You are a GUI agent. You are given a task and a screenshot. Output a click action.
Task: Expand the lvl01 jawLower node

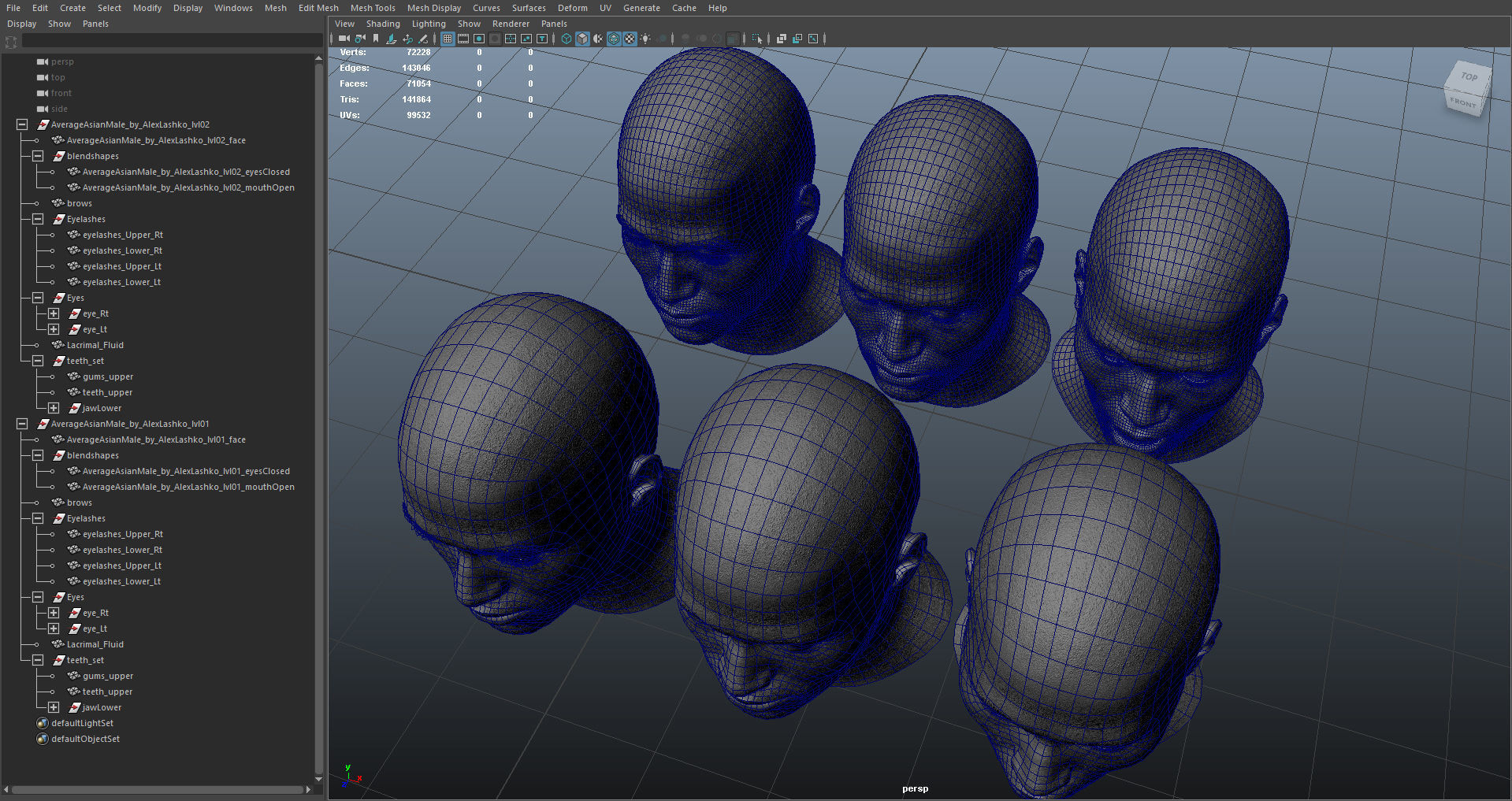click(54, 707)
